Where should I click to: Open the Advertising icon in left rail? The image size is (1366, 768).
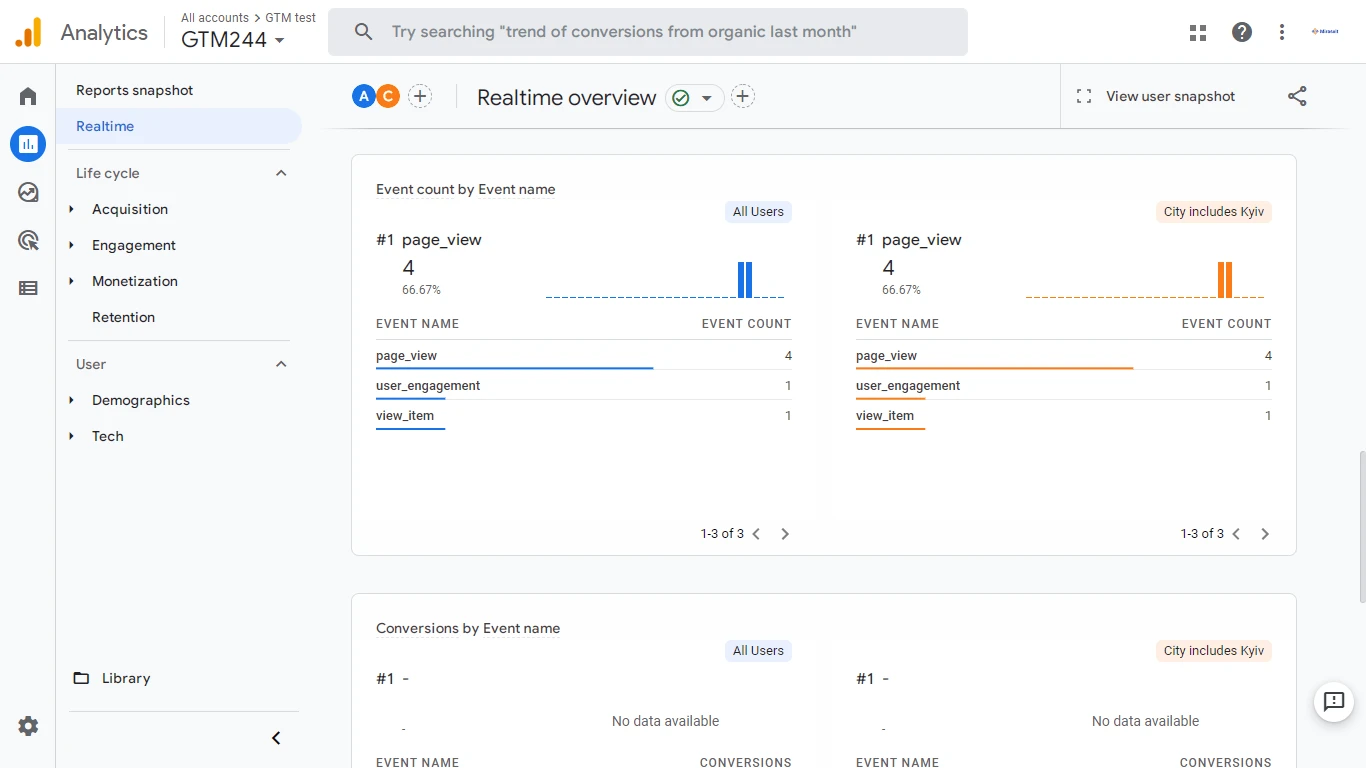point(28,240)
